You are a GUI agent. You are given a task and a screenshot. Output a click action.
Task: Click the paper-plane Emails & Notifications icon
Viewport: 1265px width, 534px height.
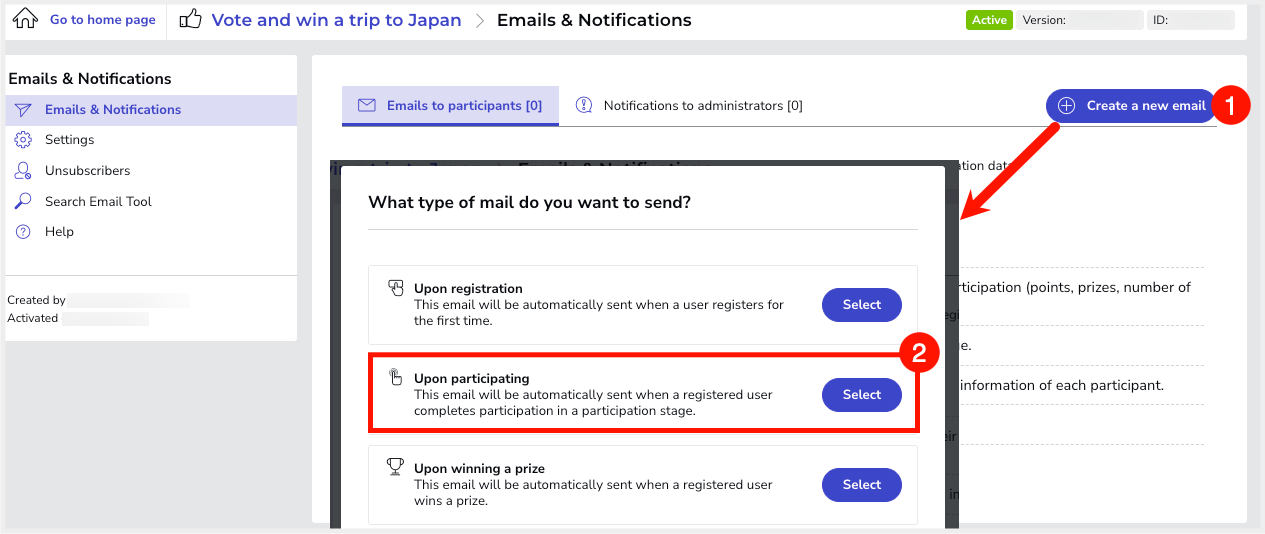coord(24,110)
